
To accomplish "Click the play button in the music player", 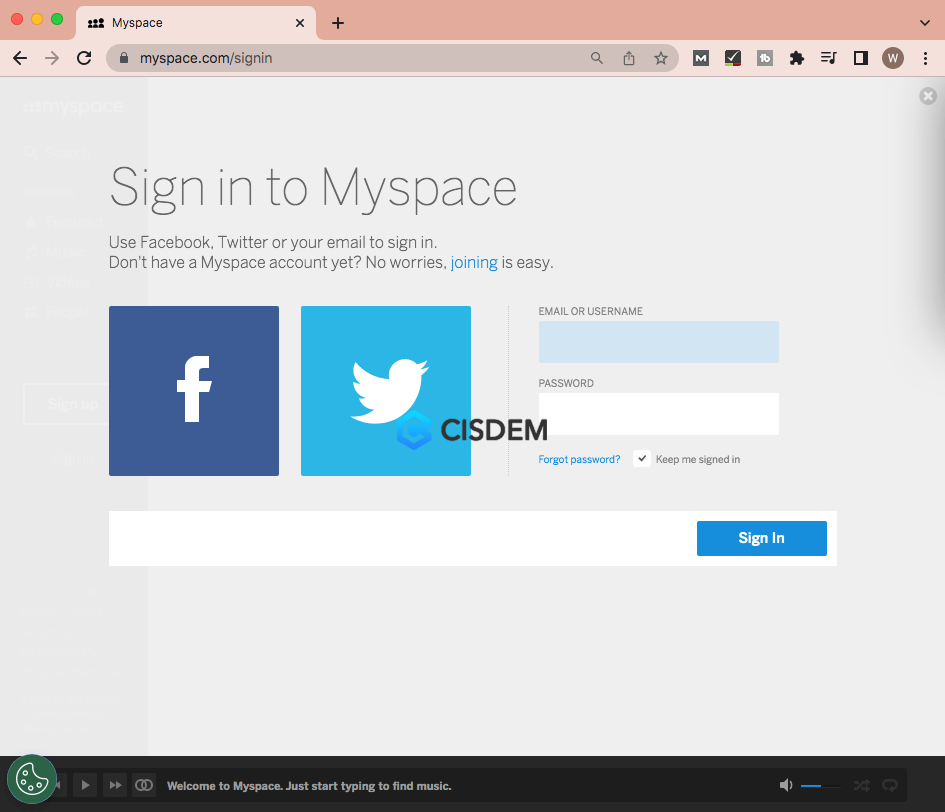I will [85, 785].
